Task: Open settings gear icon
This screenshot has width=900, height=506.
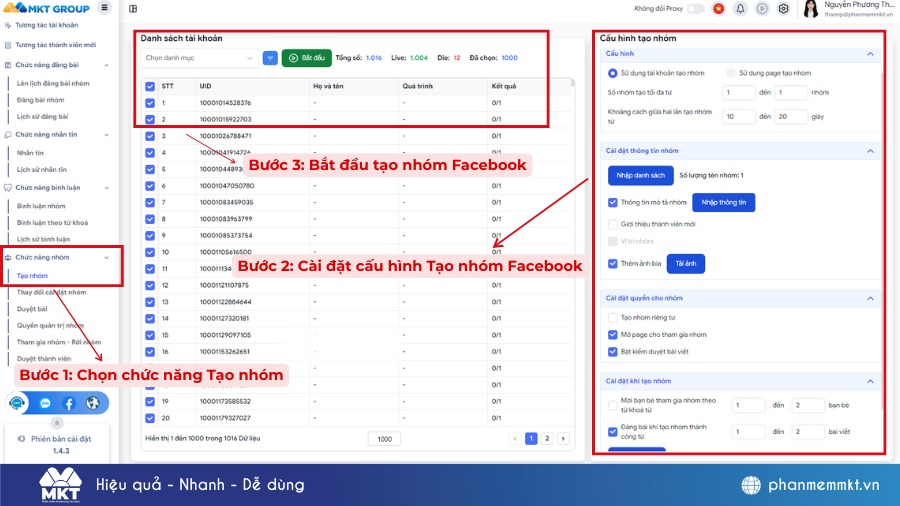Action: point(783,9)
